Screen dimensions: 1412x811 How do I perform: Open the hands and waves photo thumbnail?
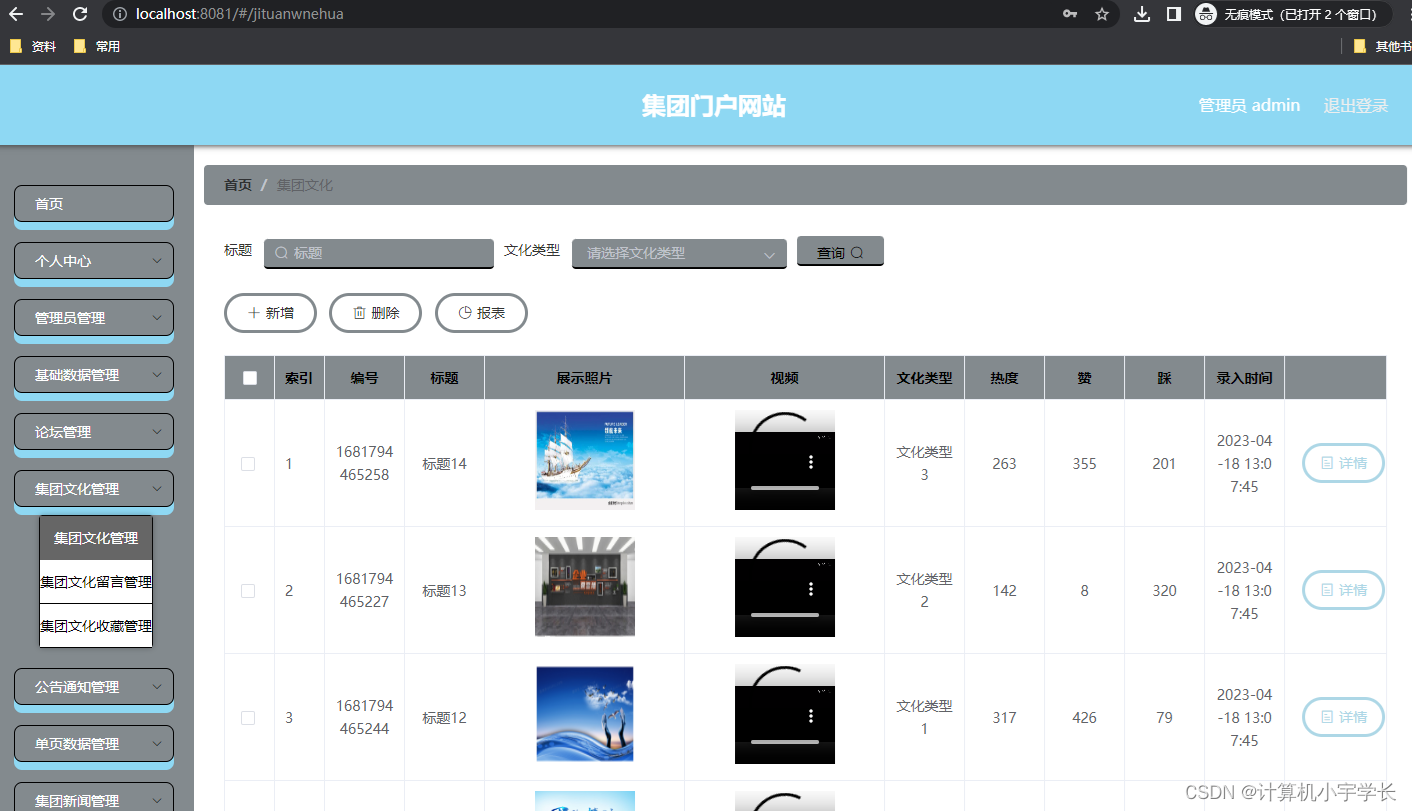pyautogui.click(x=585, y=714)
